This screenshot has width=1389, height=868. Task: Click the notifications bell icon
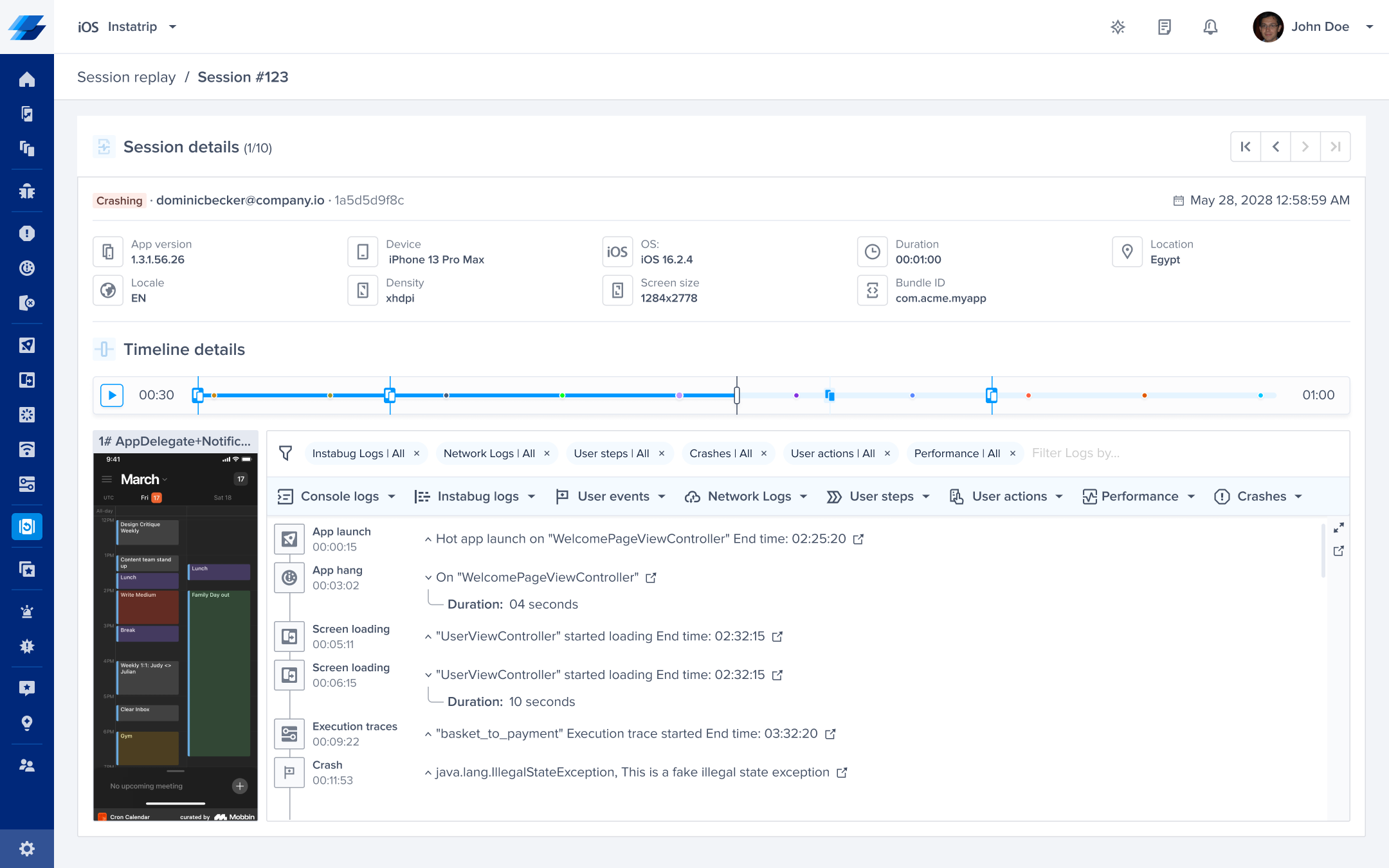point(1210,27)
